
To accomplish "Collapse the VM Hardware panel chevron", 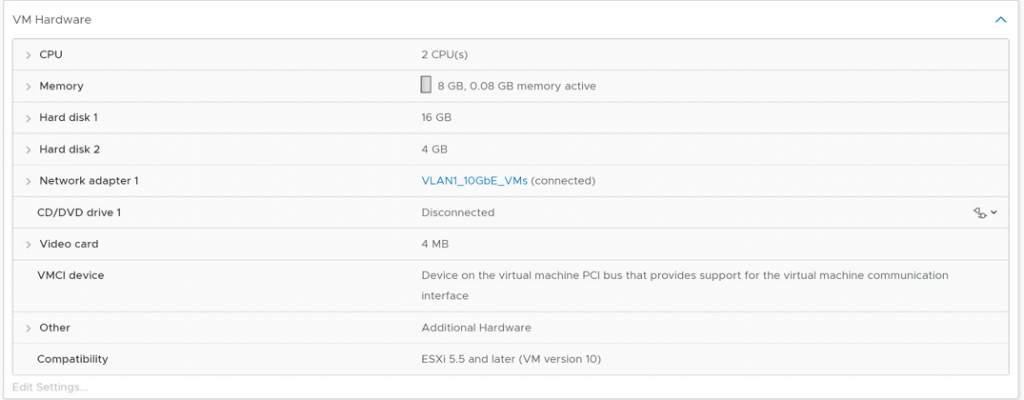I will click(1000, 19).
